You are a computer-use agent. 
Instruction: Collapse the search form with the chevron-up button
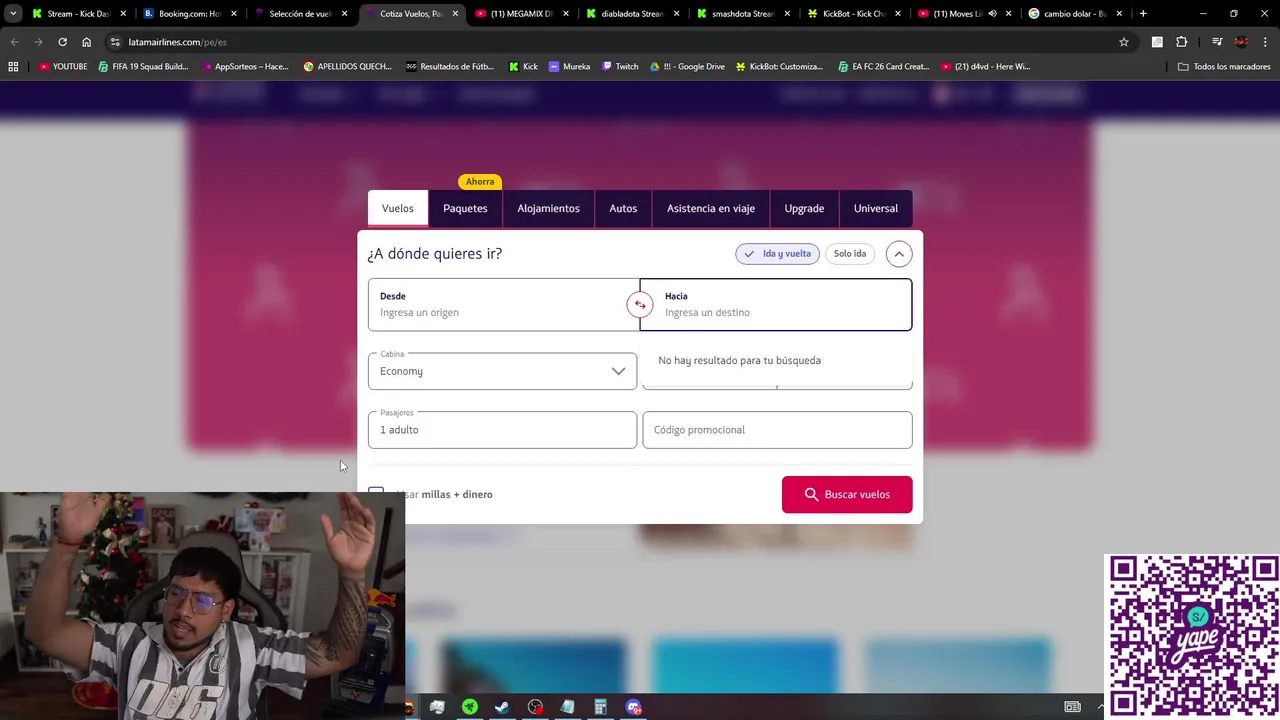coord(899,254)
